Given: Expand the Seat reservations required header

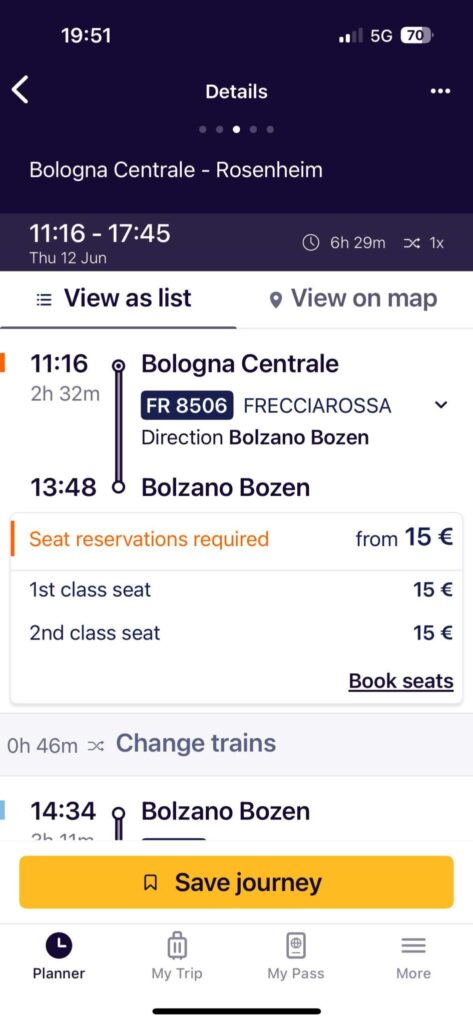Looking at the screenshot, I should tap(236, 539).
